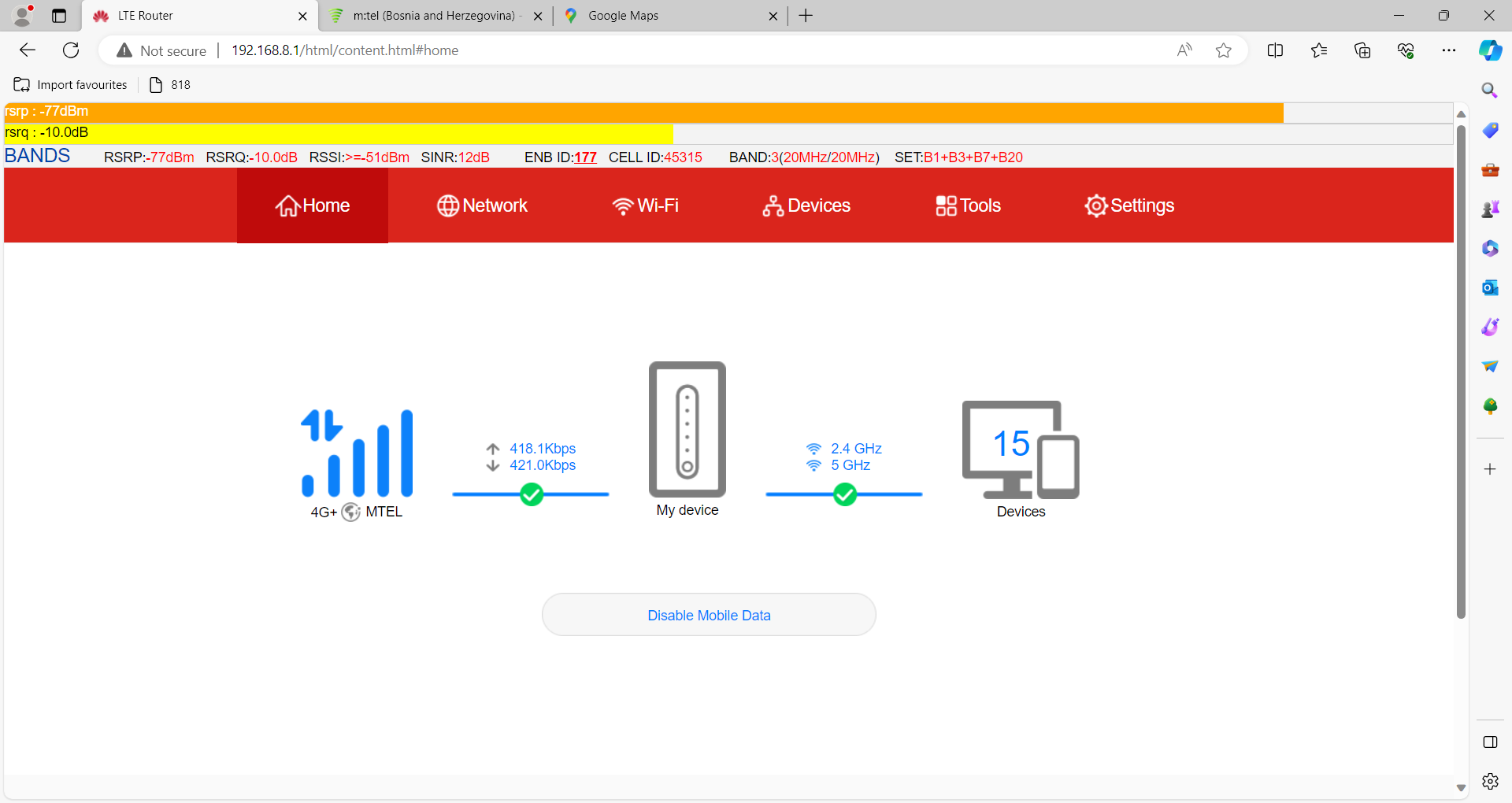This screenshot has height=803, width=1512.
Task: Open the sidebar Tools briefcase icon
Action: point(1490,169)
